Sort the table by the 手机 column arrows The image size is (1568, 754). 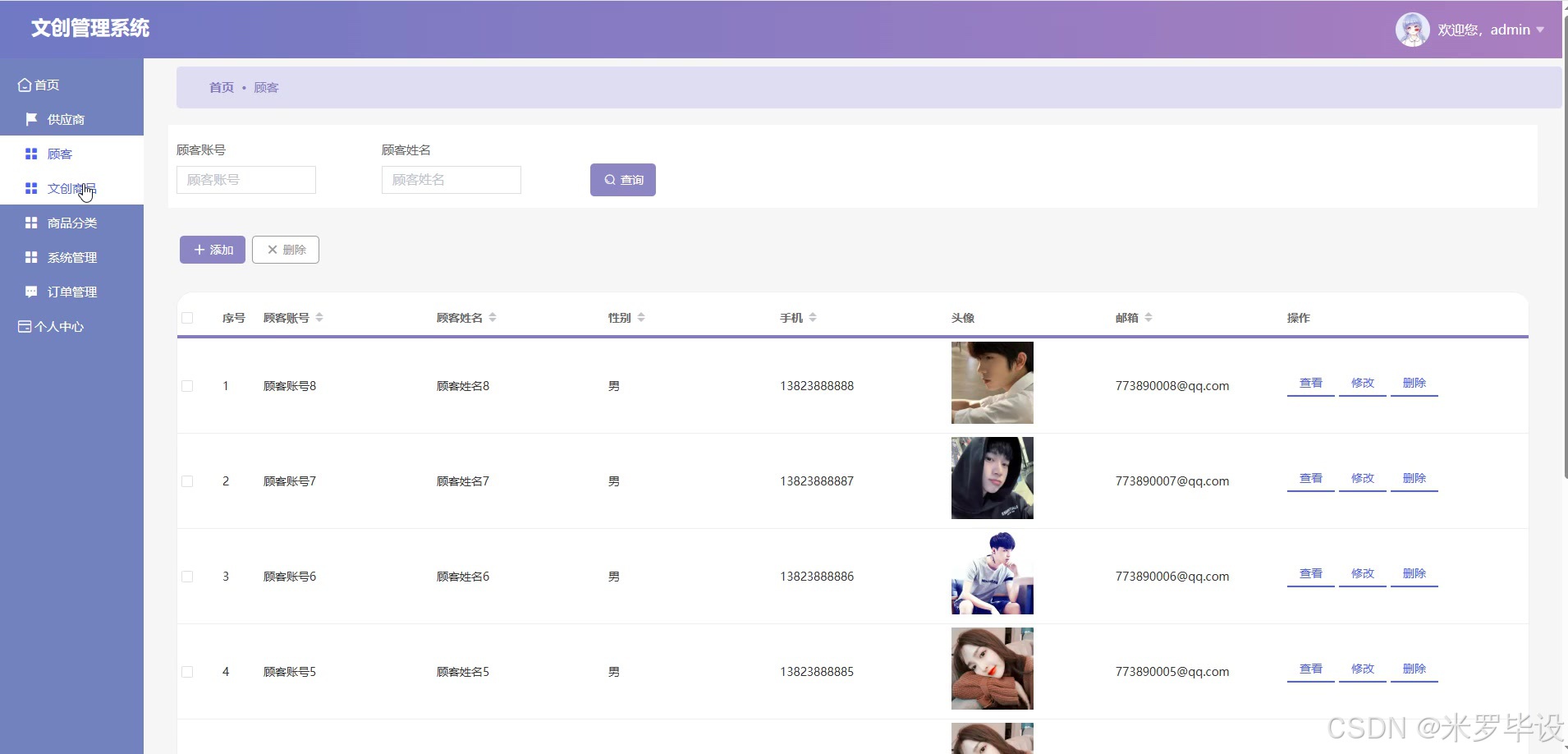813,317
